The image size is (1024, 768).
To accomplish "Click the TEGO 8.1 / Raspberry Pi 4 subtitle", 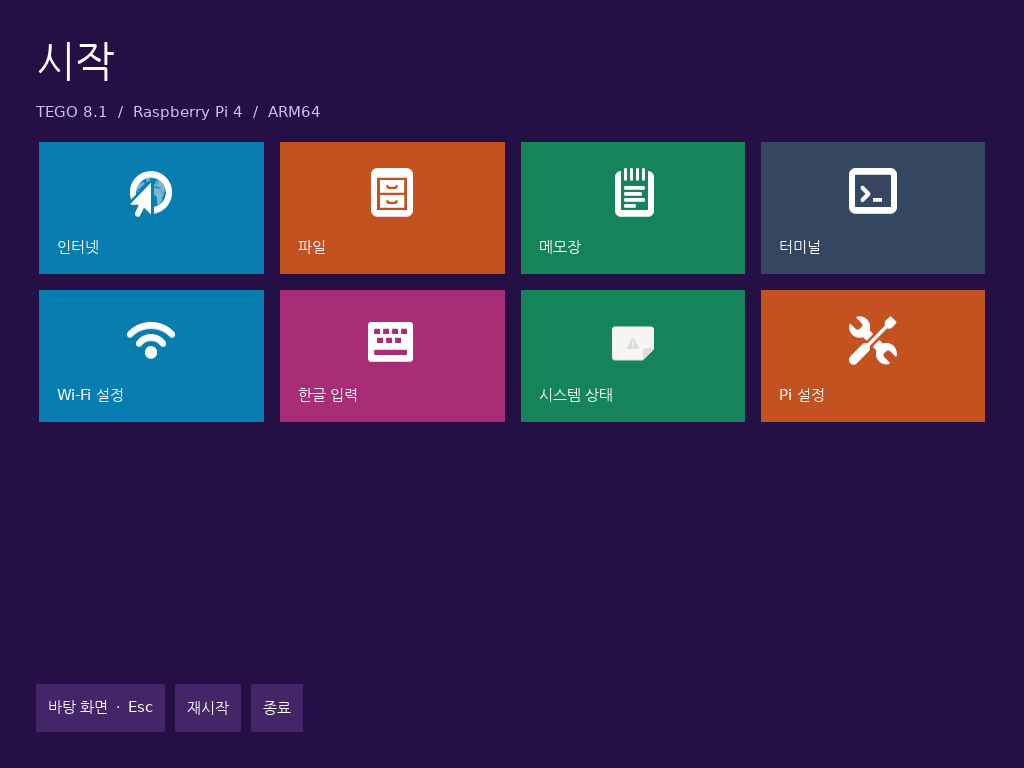I will (x=178, y=112).
